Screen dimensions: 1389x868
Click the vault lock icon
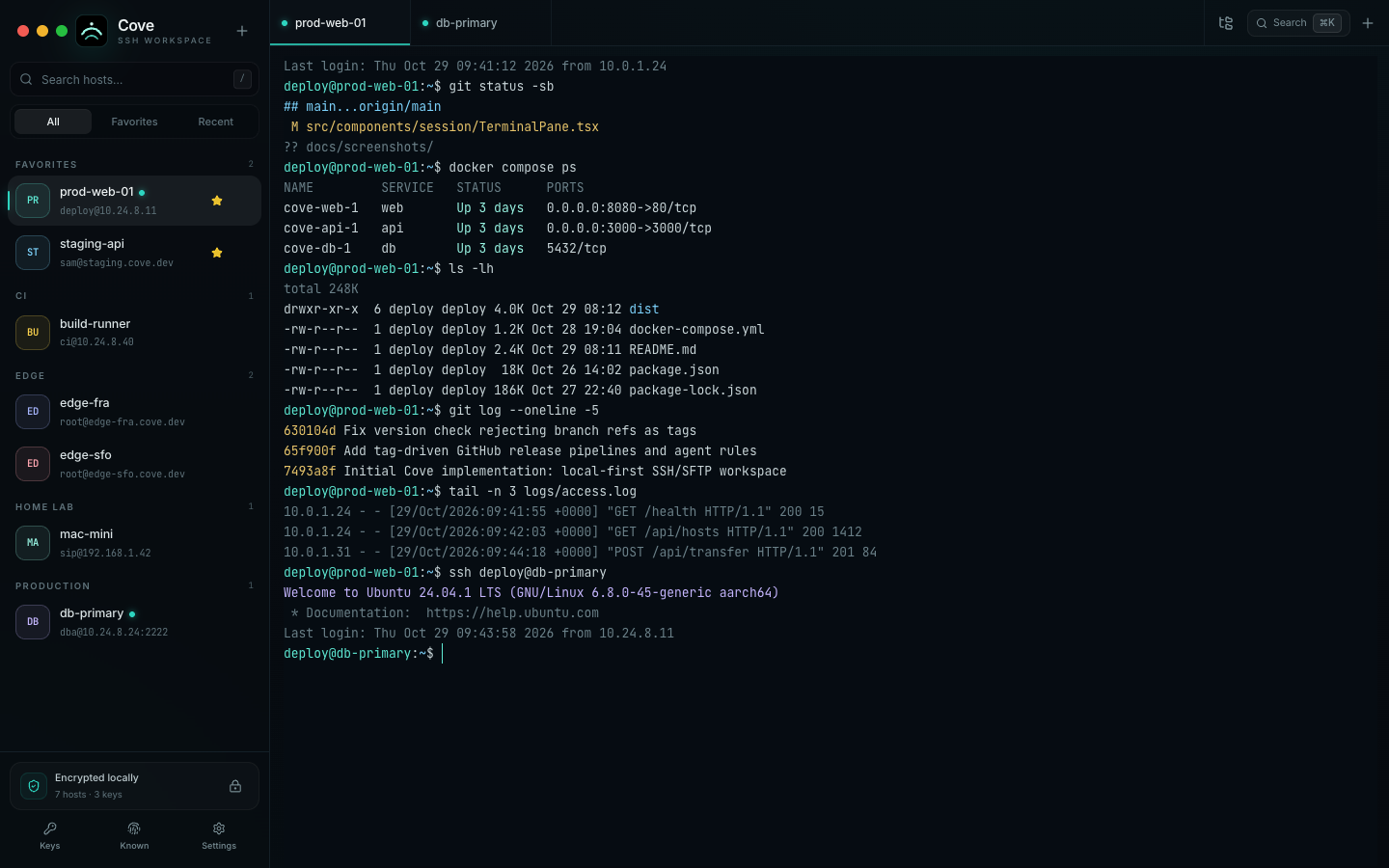[235, 786]
